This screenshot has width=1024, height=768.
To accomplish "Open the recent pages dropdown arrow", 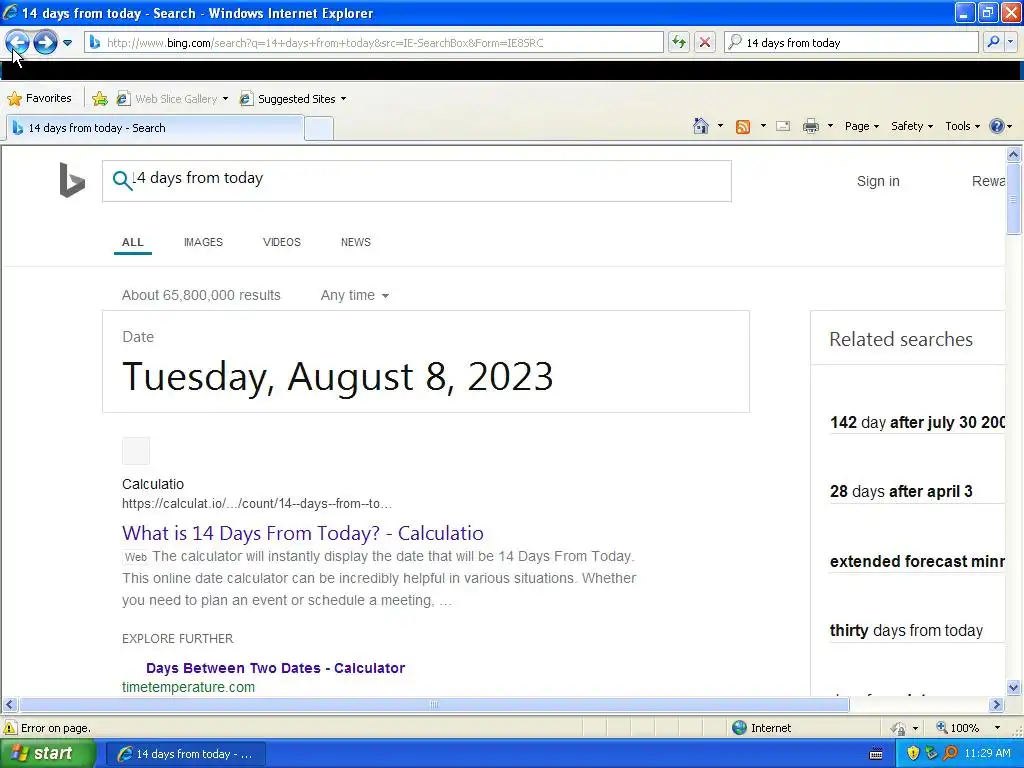I will 67,43.
